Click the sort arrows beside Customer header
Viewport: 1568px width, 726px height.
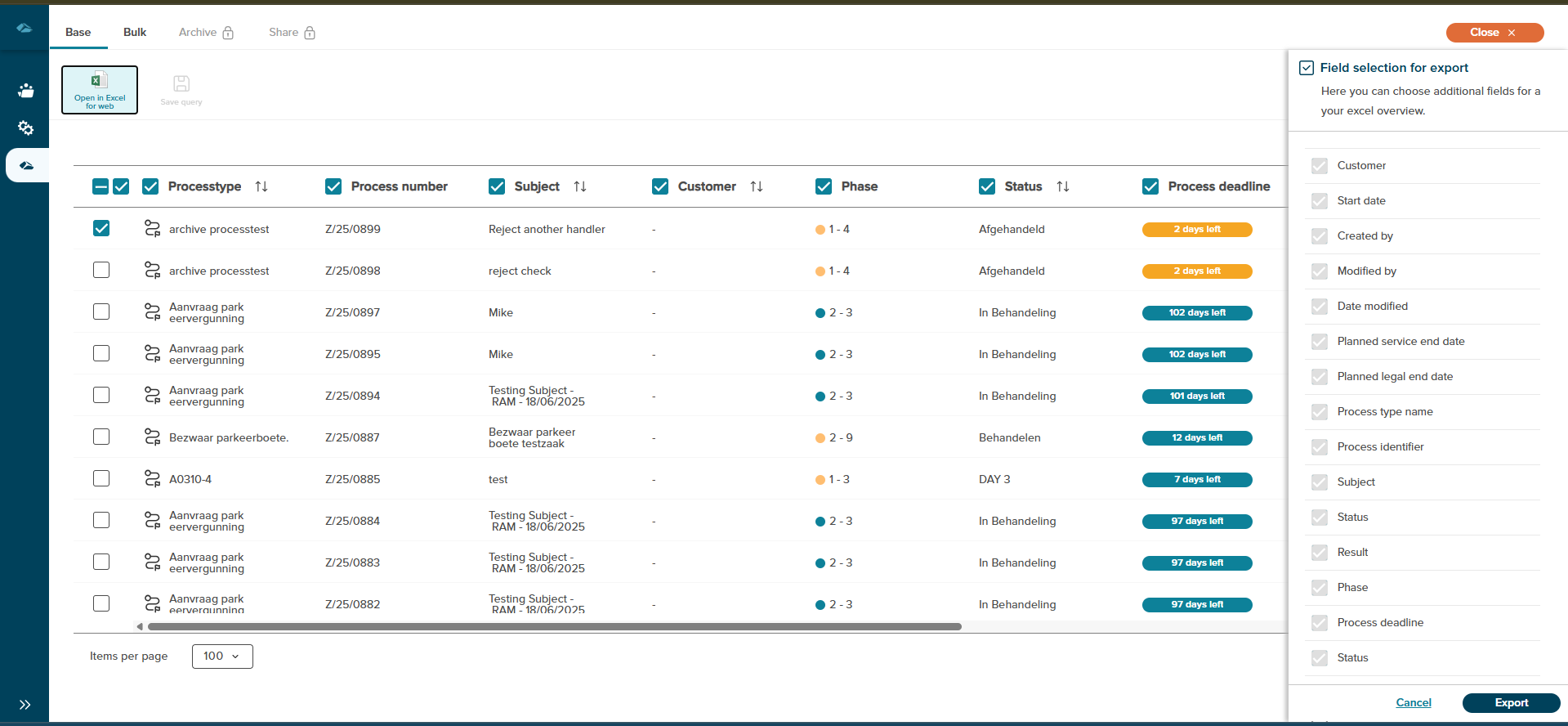click(x=757, y=186)
